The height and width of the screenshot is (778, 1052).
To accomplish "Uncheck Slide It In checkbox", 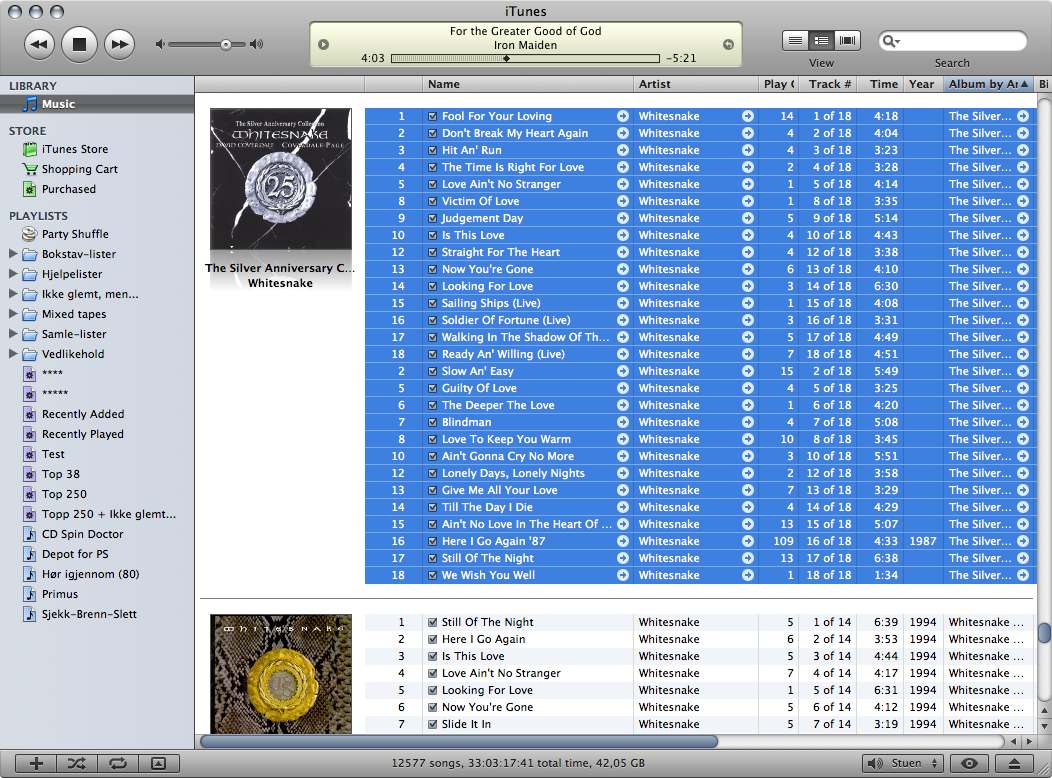I will tap(433, 724).
